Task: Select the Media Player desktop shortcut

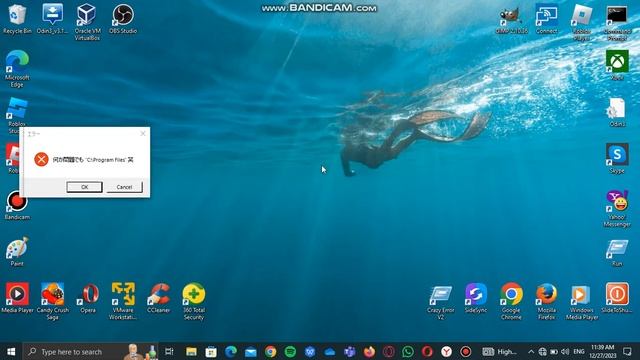Action: (x=17, y=298)
